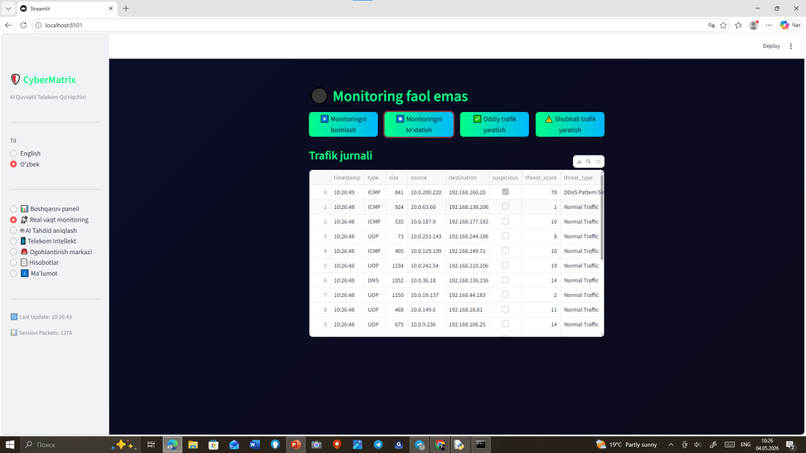Click the Monitoringni boshlash button
806x453 pixels.
point(343,124)
